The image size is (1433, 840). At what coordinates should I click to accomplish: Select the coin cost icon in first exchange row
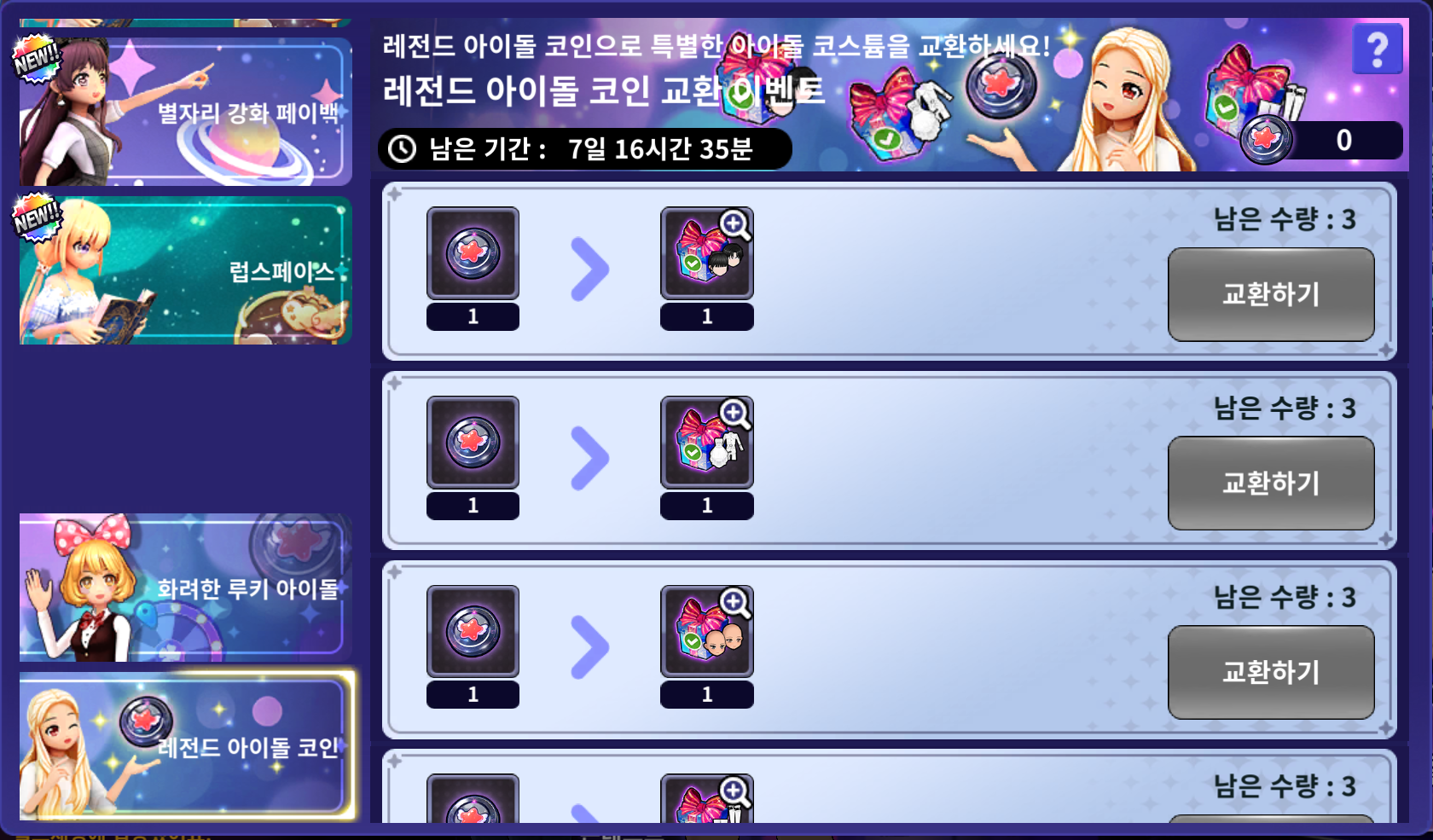473,253
